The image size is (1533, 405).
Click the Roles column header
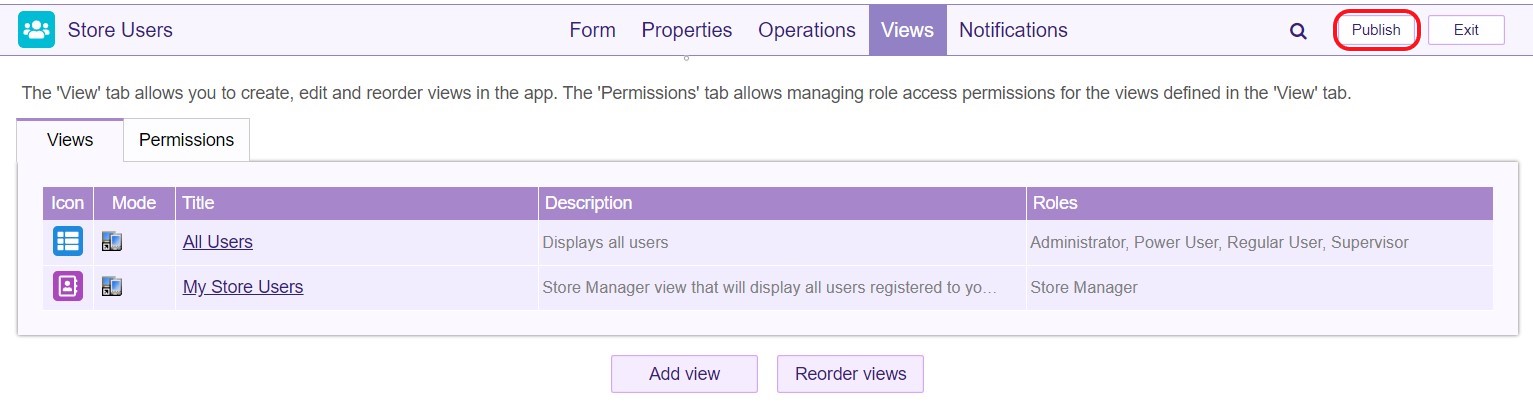(x=1055, y=203)
